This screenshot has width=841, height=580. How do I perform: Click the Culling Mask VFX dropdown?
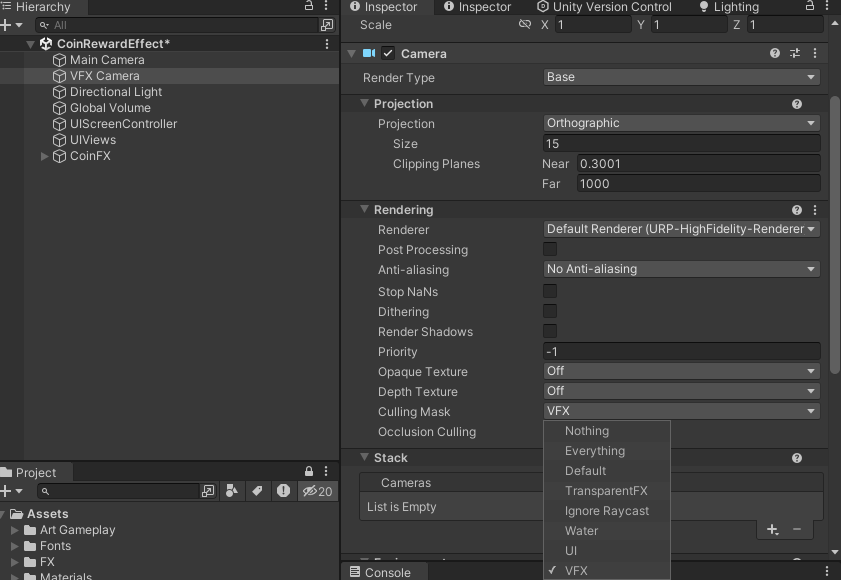point(681,411)
